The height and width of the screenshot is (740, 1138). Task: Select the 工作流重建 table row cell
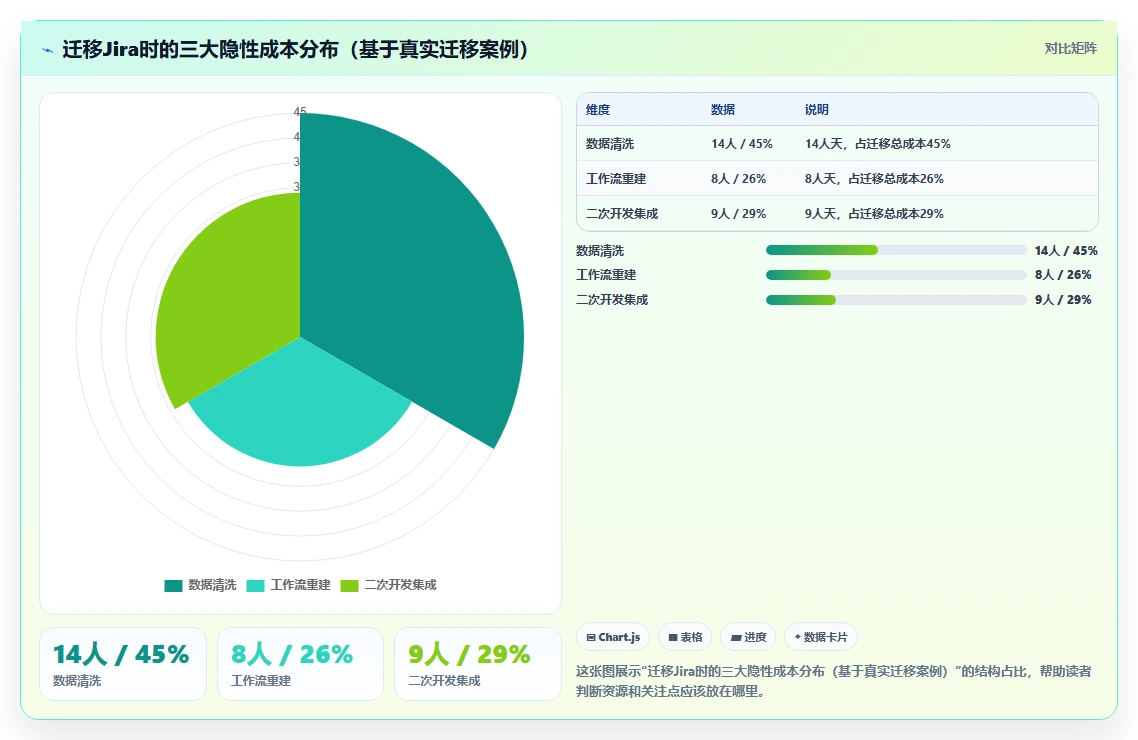click(615, 178)
